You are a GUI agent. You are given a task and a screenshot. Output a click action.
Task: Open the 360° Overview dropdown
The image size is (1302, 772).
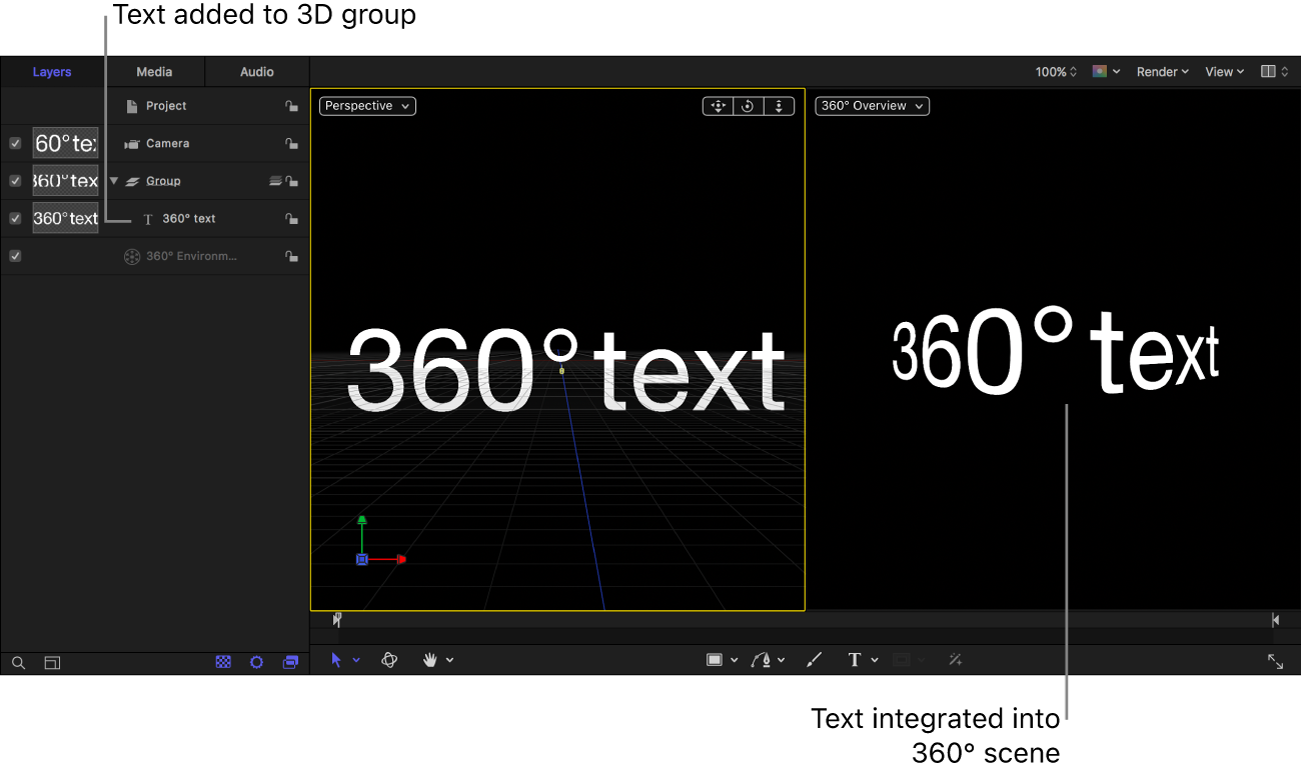871,105
